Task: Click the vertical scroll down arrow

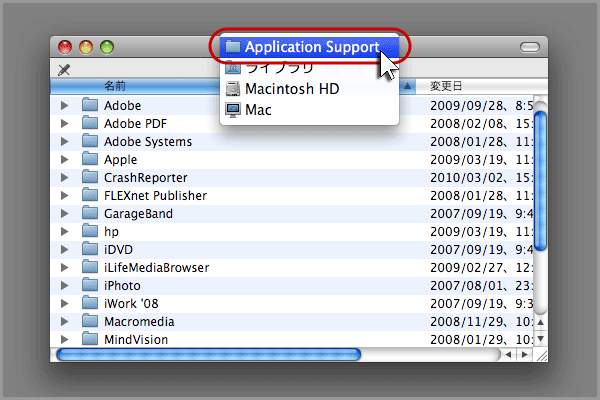Action: pos(540,338)
